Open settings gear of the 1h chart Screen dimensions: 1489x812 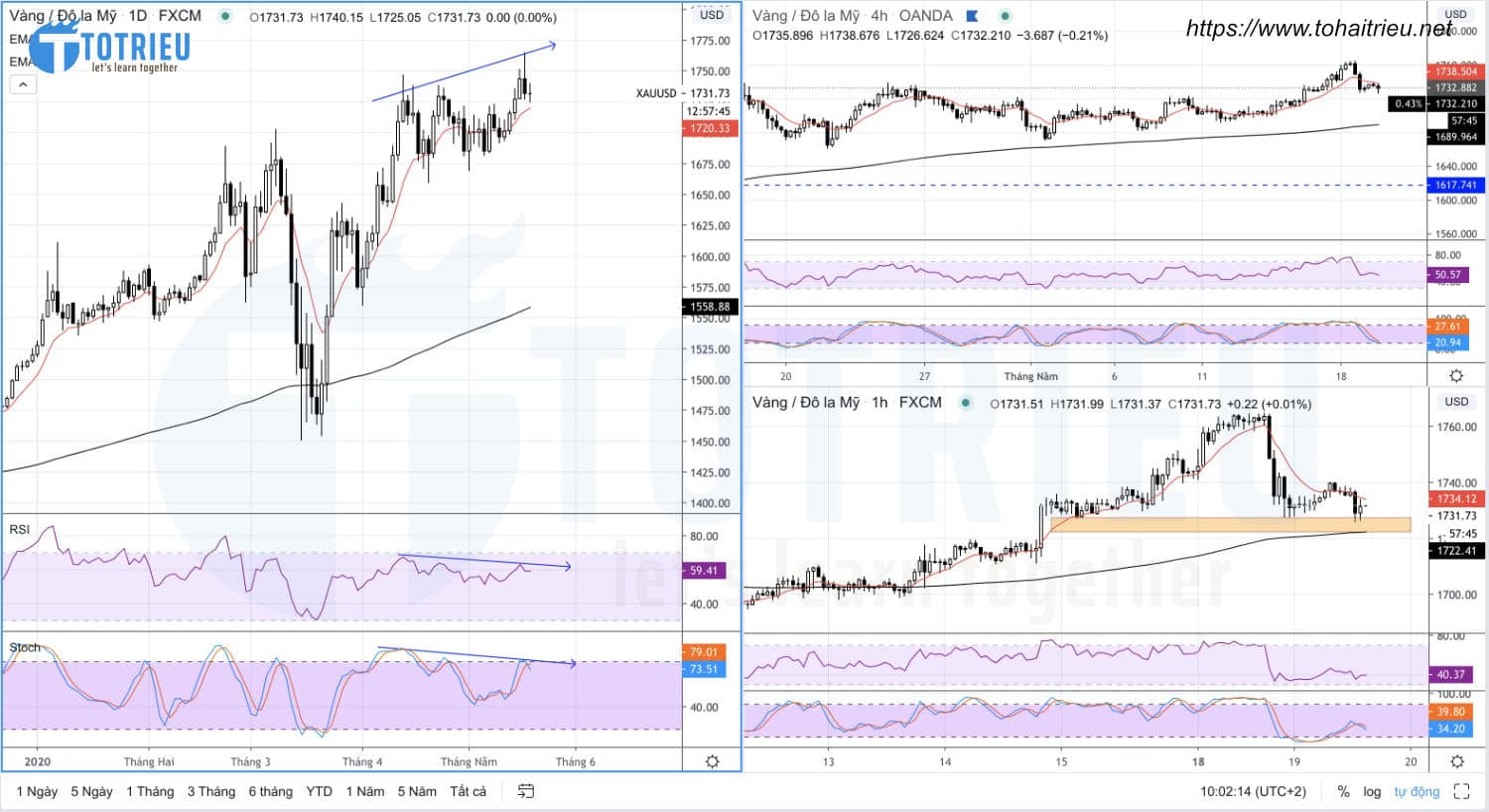[x=1456, y=761]
